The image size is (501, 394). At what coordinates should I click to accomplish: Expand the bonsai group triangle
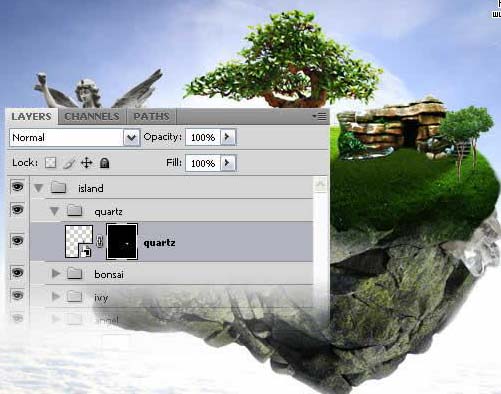pyautogui.click(x=56, y=273)
